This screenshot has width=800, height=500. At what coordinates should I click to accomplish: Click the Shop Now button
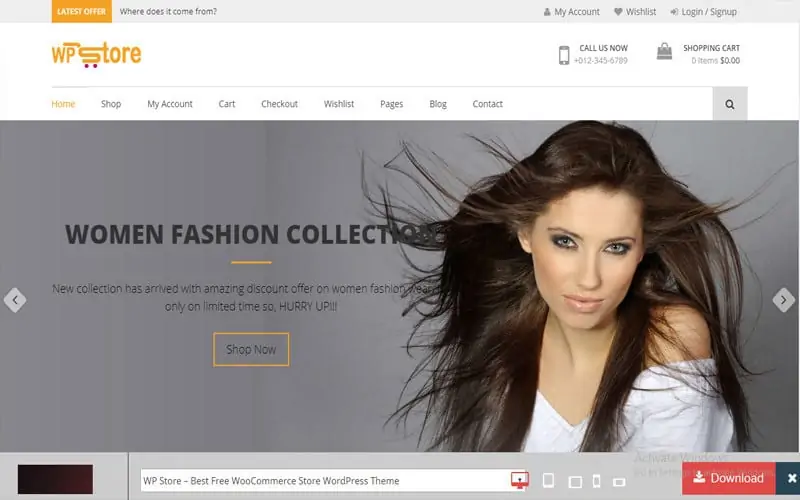tap(251, 349)
